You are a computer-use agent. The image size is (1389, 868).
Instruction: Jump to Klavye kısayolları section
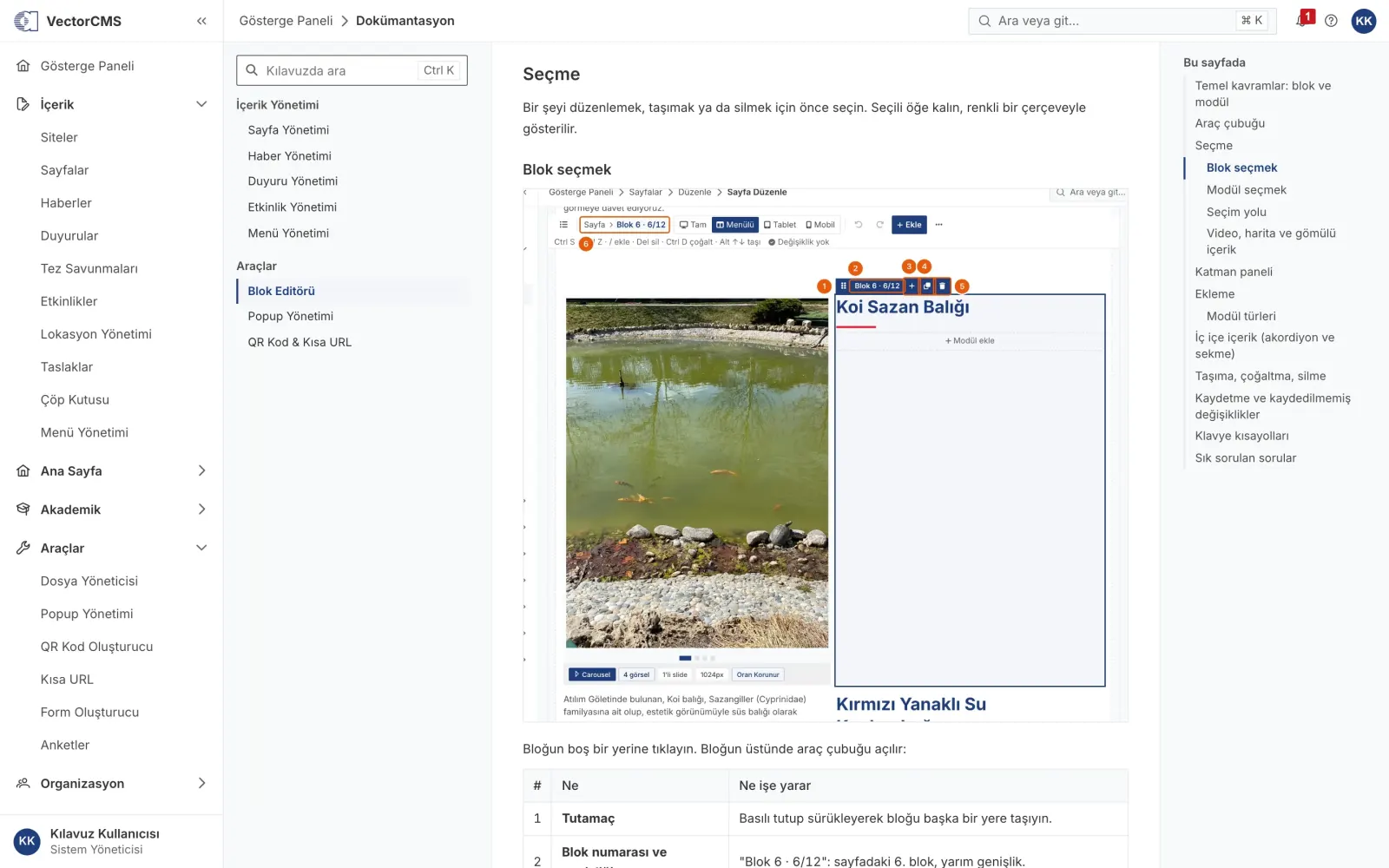[1241, 436]
